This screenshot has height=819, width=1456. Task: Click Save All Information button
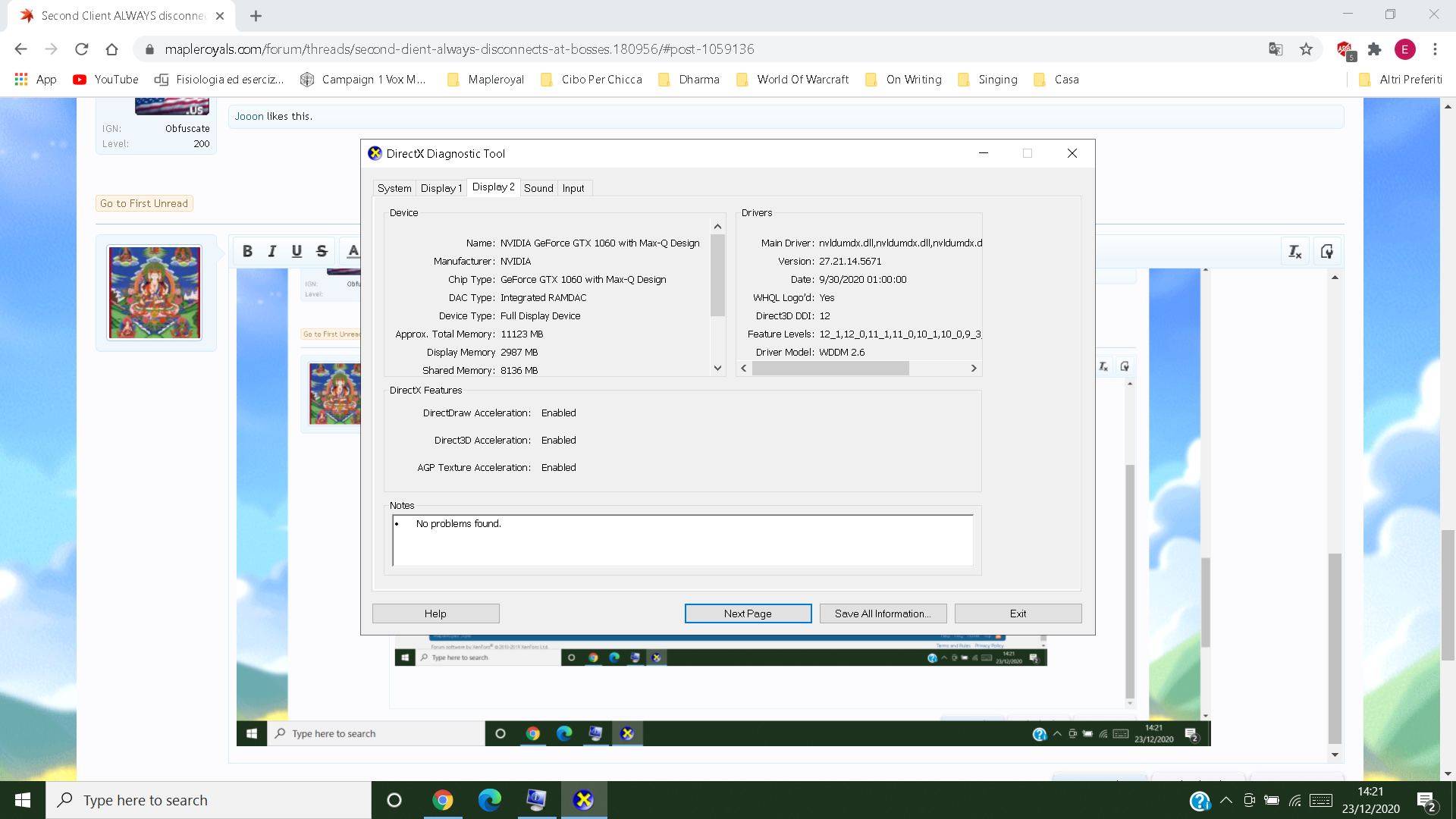pyautogui.click(x=883, y=613)
